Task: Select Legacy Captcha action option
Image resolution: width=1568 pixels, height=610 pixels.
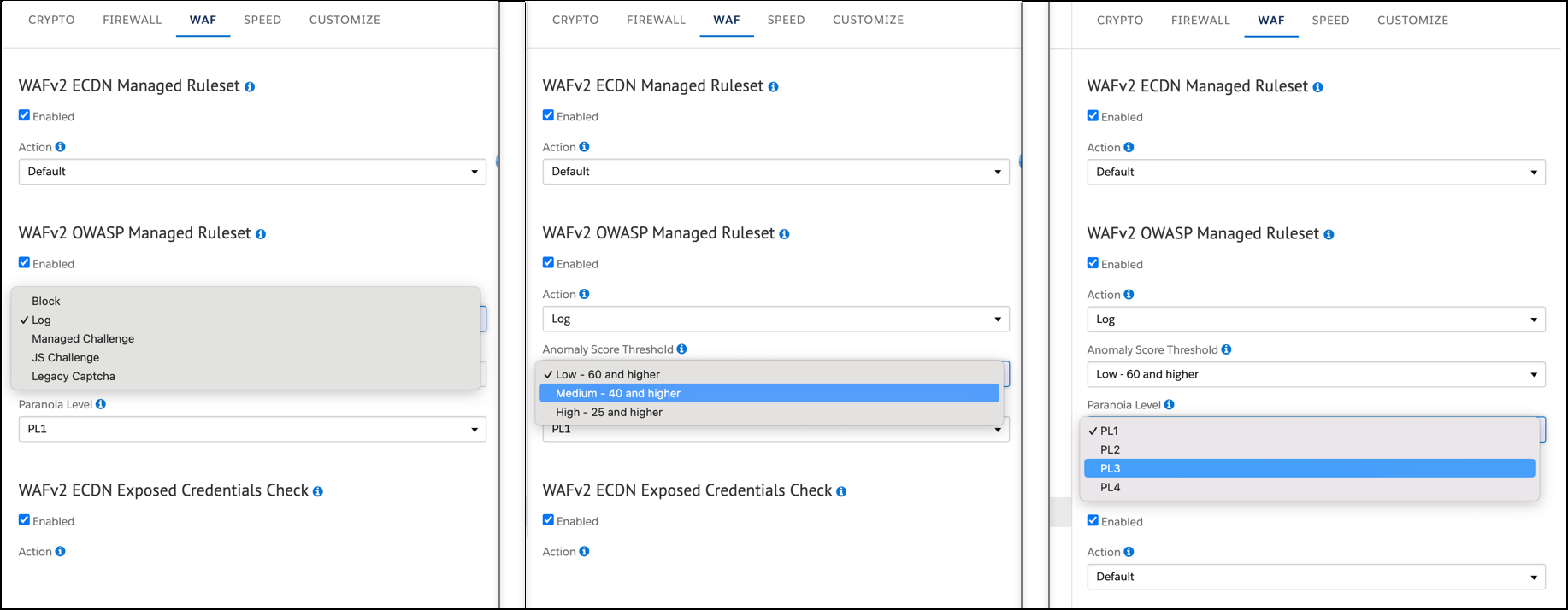Action: point(246,376)
